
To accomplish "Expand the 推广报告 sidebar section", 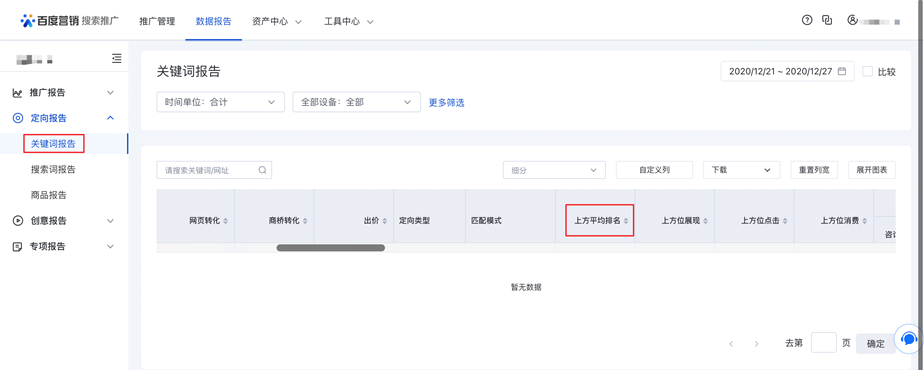I will point(110,92).
